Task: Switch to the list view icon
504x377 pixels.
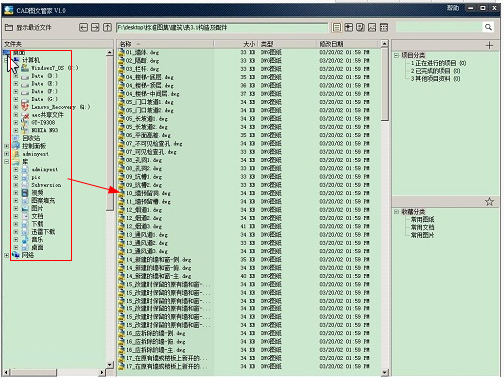Action: [337, 27]
